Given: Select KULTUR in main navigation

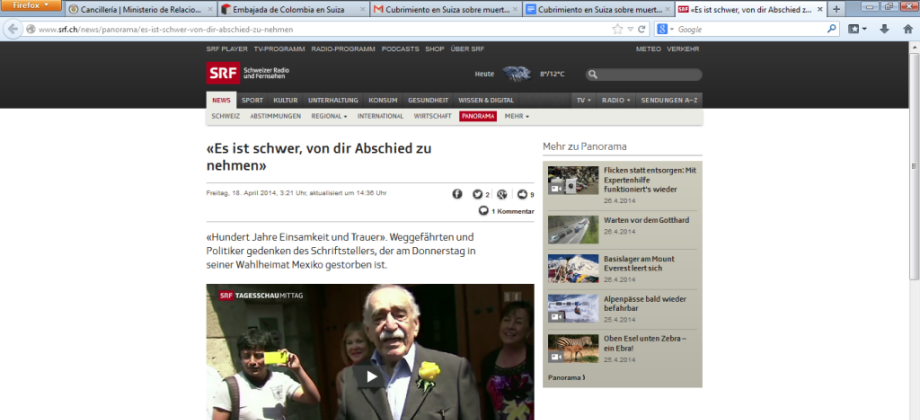Looking at the screenshot, I should click(286, 100).
